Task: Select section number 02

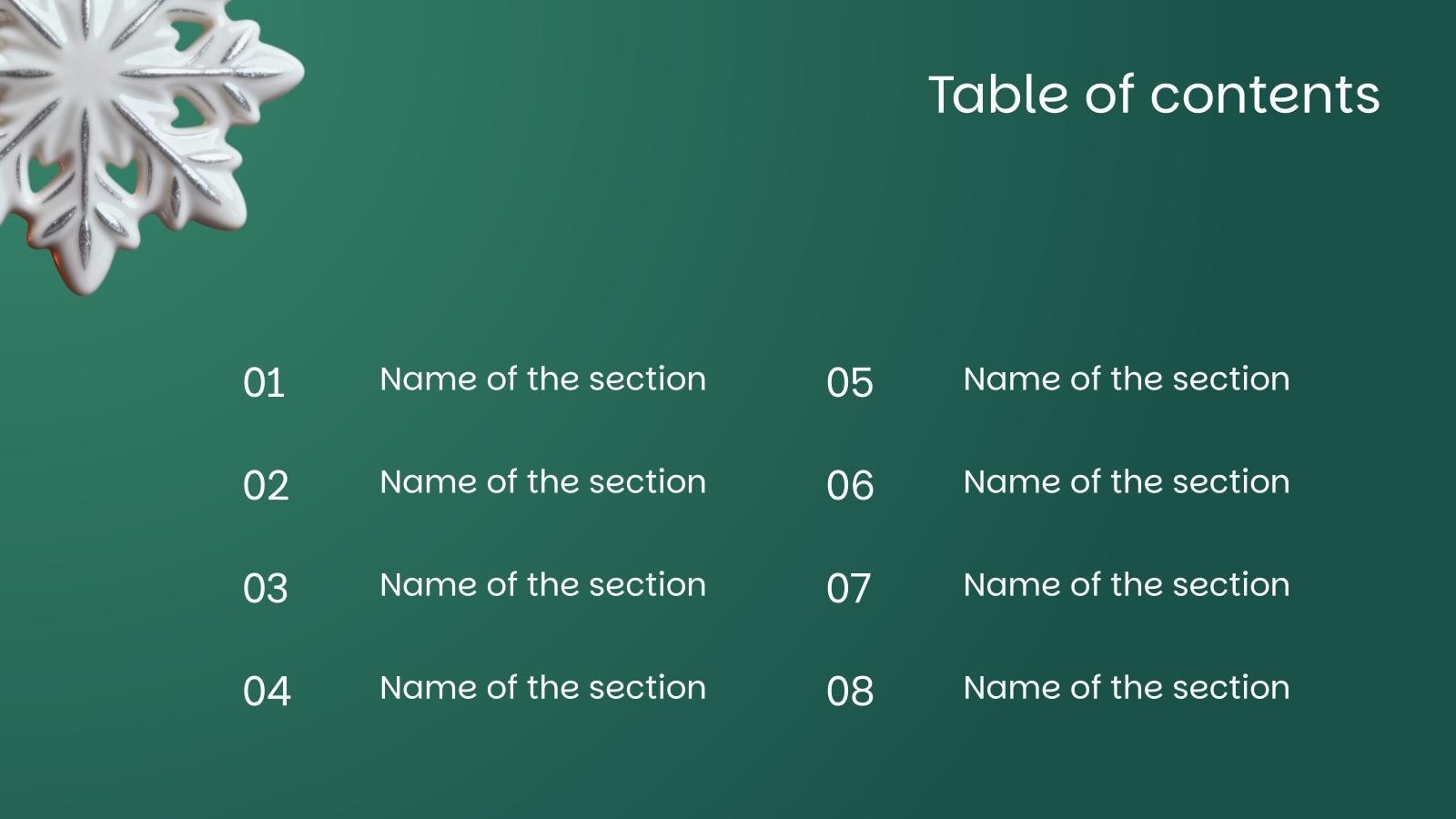Action: click(x=266, y=486)
